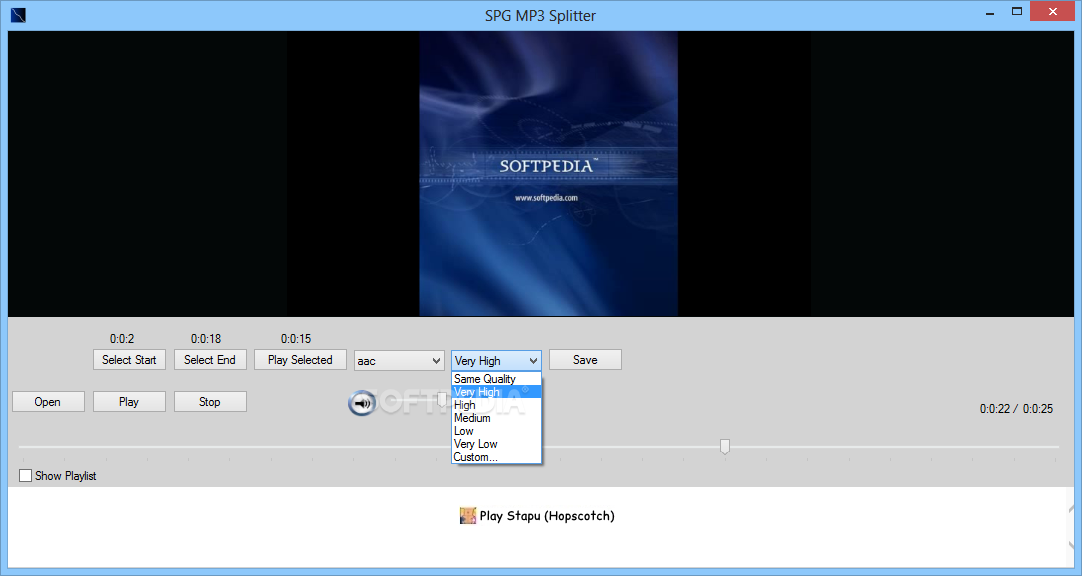Select High quality option
Viewport: 1082px width, 576px height.
[x=496, y=405]
